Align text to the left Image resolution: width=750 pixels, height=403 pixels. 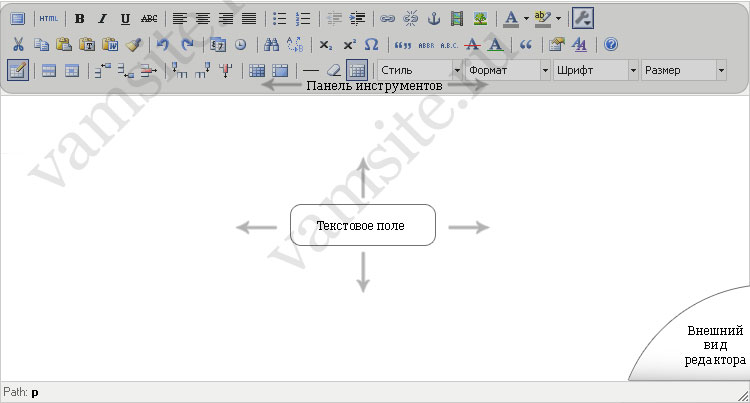pos(179,19)
